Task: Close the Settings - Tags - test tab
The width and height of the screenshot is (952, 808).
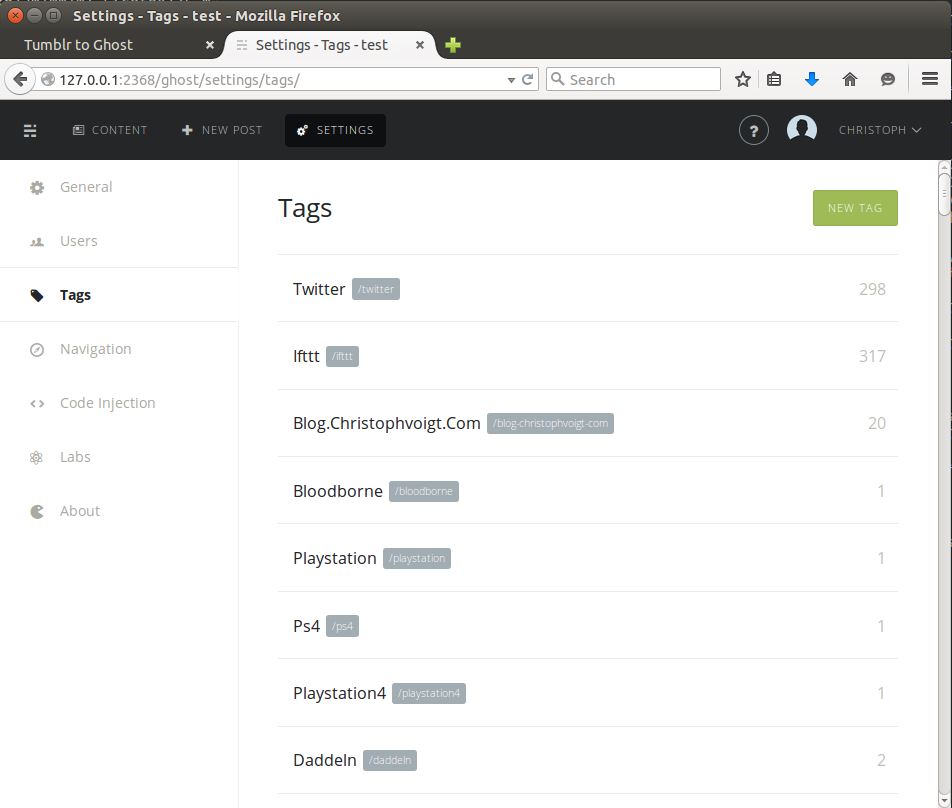Action: point(420,45)
